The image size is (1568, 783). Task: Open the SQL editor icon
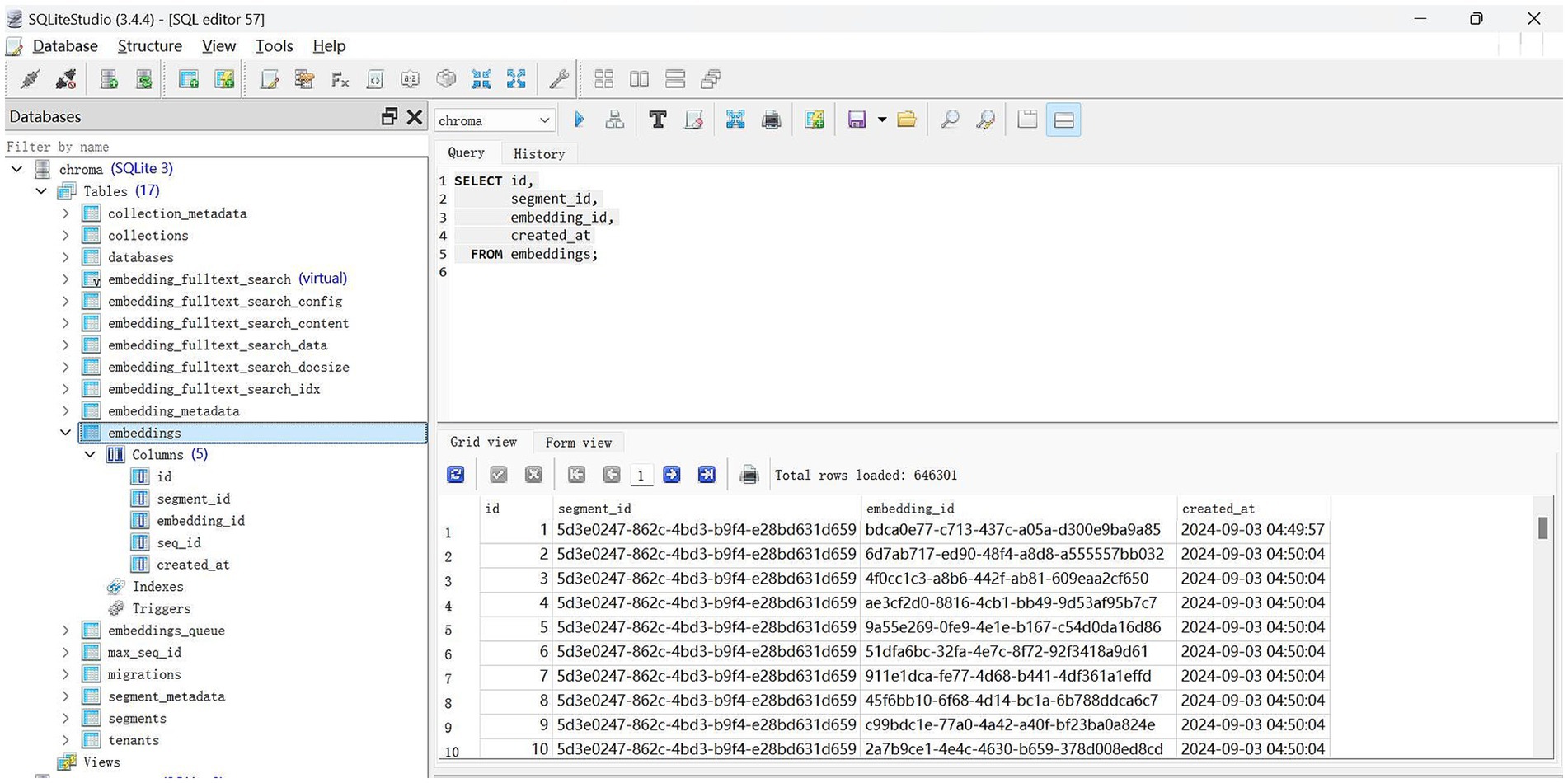click(x=269, y=79)
